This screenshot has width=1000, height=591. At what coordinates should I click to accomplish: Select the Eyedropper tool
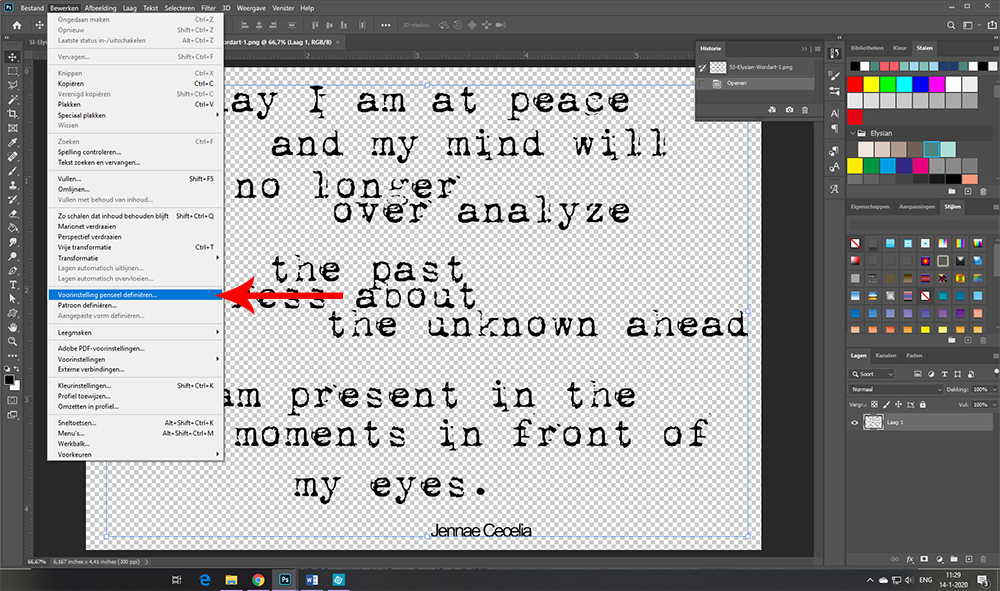(12, 142)
